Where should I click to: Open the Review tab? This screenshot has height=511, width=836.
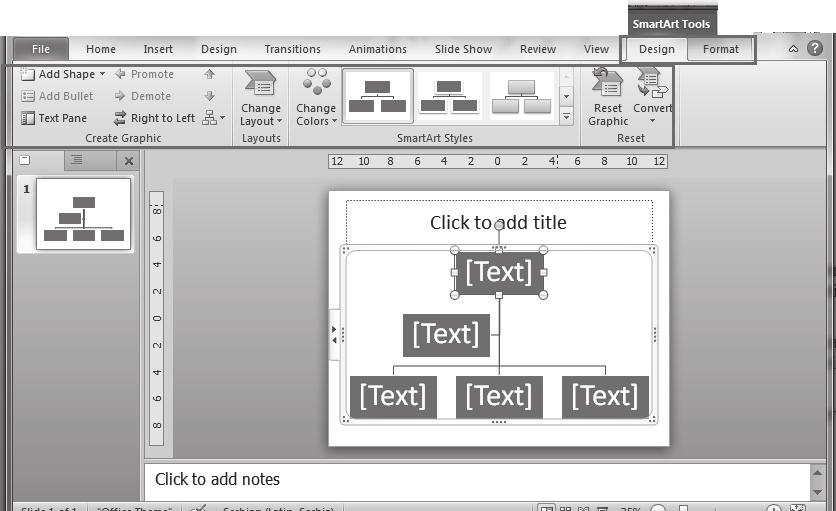[537, 49]
